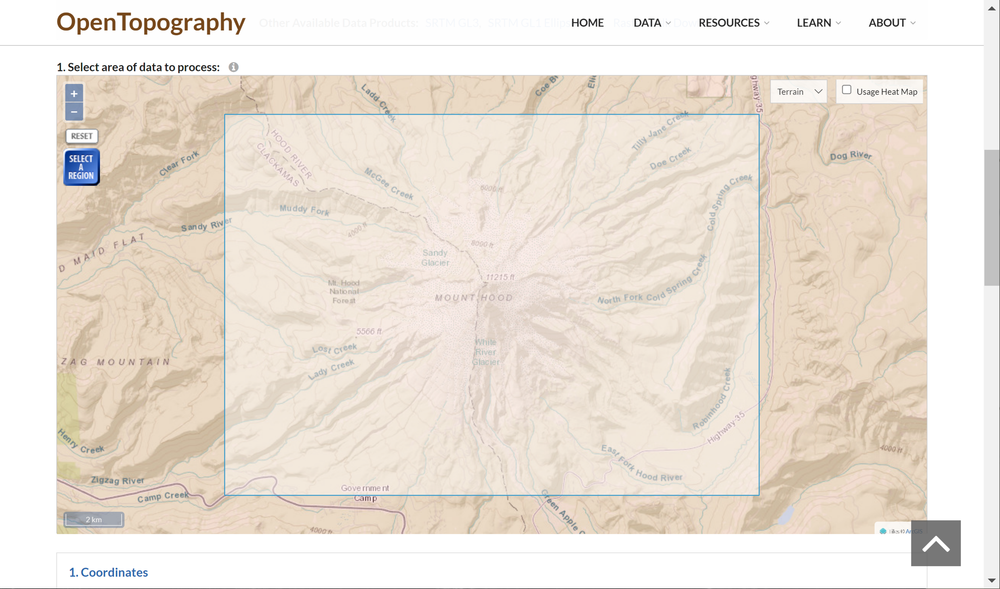Click the Zigzag River map label
1000x589 pixels.
pyautogui.click(x=118, y=480)
